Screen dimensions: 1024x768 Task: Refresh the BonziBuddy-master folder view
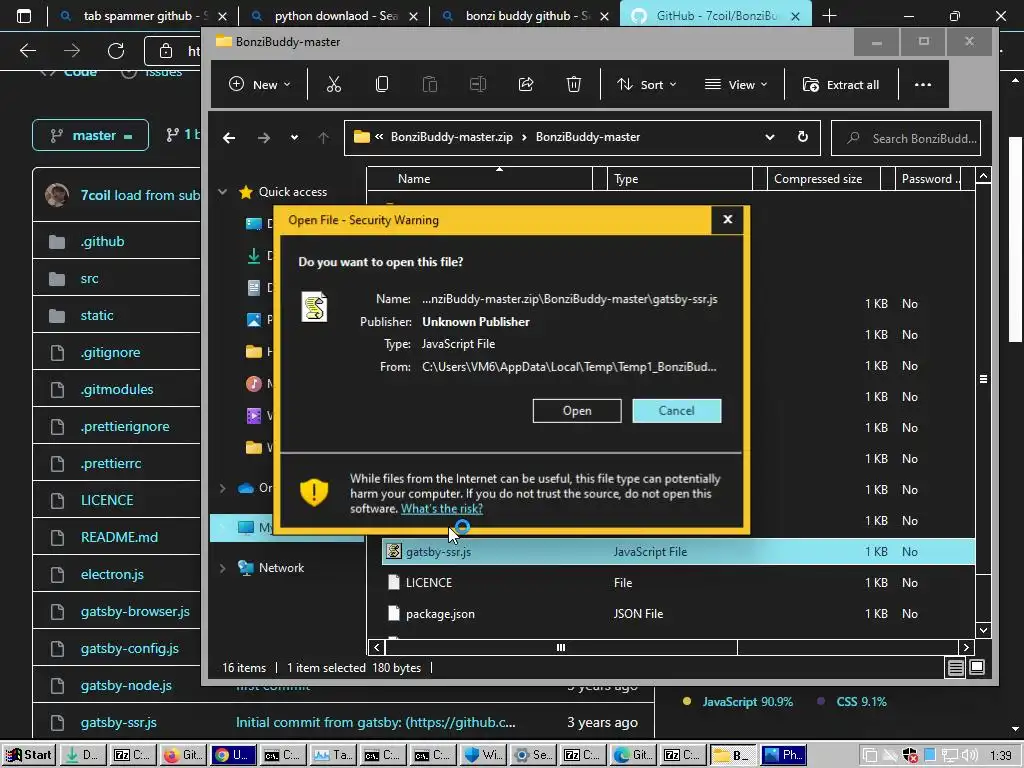pos(803,137)
